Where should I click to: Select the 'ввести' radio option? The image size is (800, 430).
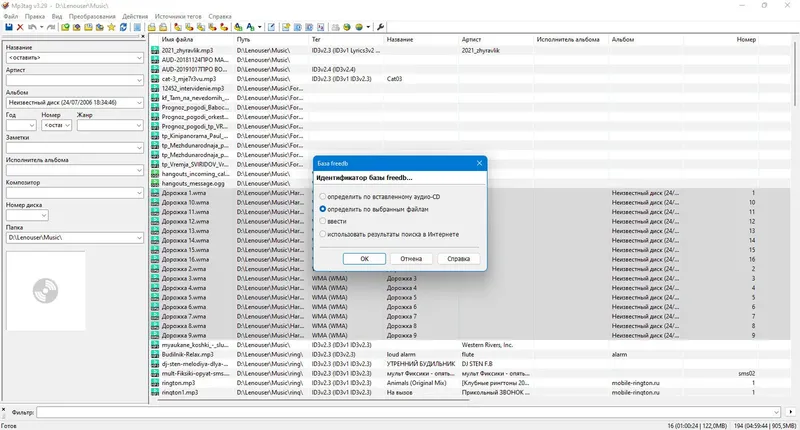point(322,221)
